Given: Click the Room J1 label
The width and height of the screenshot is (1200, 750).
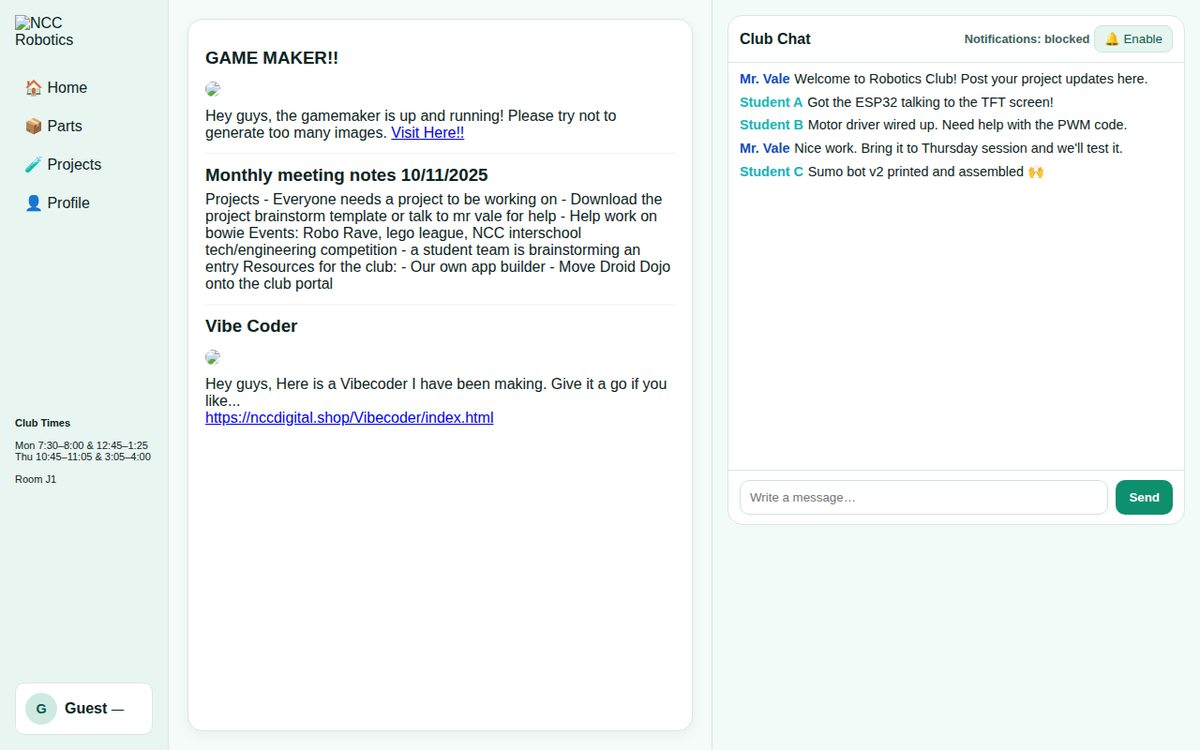Looking at the screenshot, I should click(x=36, y=479).
